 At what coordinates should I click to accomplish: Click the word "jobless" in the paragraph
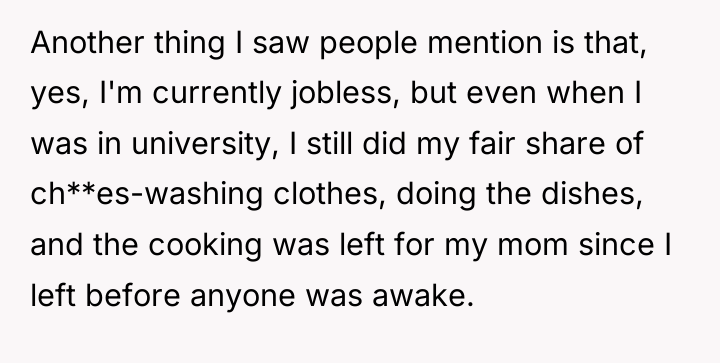pyautogui.click(x=343, y=94)
